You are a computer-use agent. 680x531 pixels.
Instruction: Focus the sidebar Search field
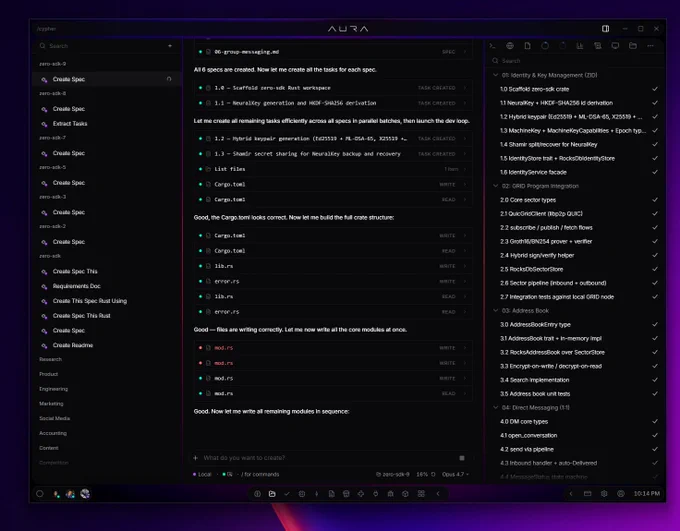coord(102,46)
